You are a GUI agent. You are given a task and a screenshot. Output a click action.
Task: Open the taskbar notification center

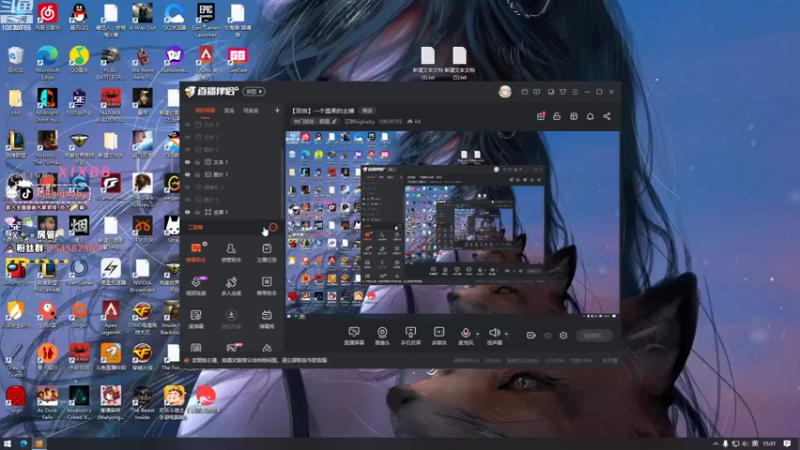787,443
